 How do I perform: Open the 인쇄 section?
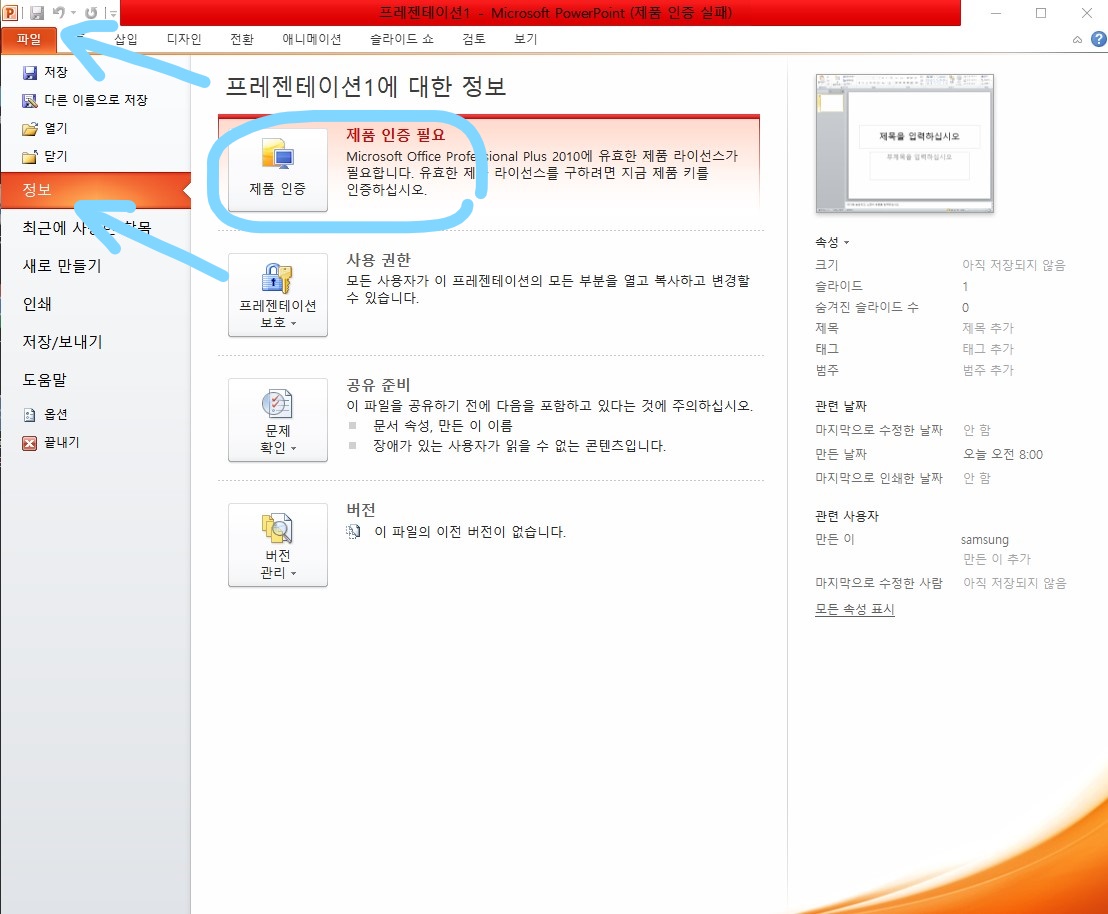(x=37, y=304)
